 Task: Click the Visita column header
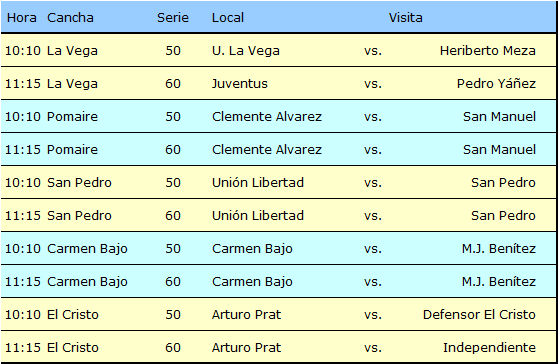point(405,17)
